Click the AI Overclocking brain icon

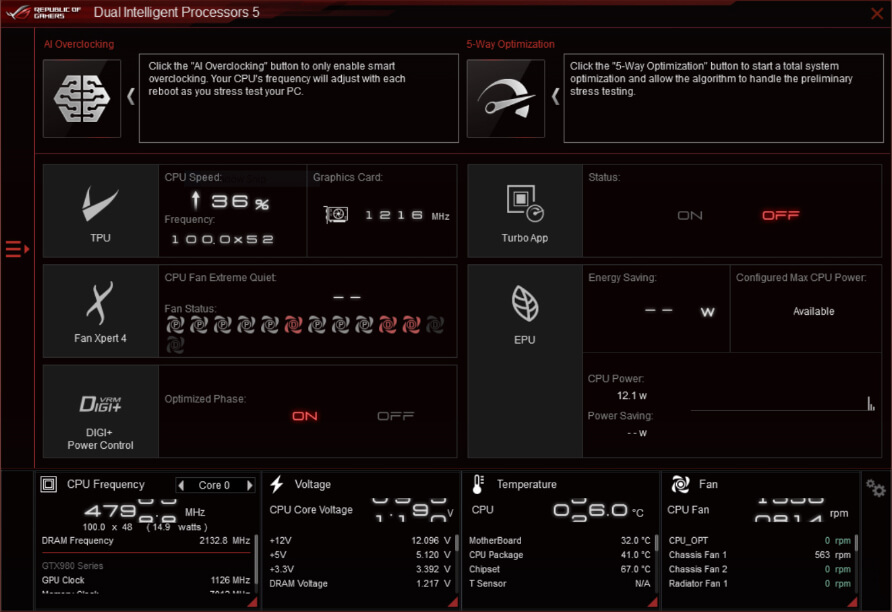82,98
